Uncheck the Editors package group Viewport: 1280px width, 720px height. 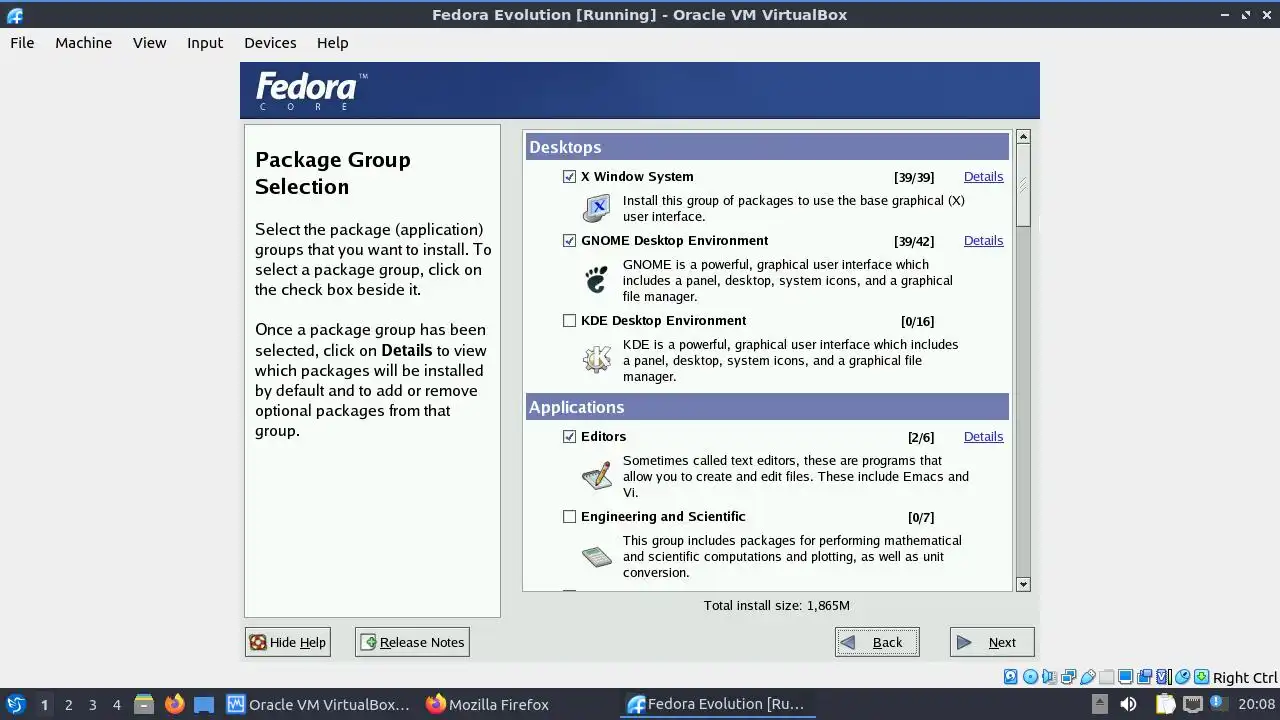coord(569,437)
